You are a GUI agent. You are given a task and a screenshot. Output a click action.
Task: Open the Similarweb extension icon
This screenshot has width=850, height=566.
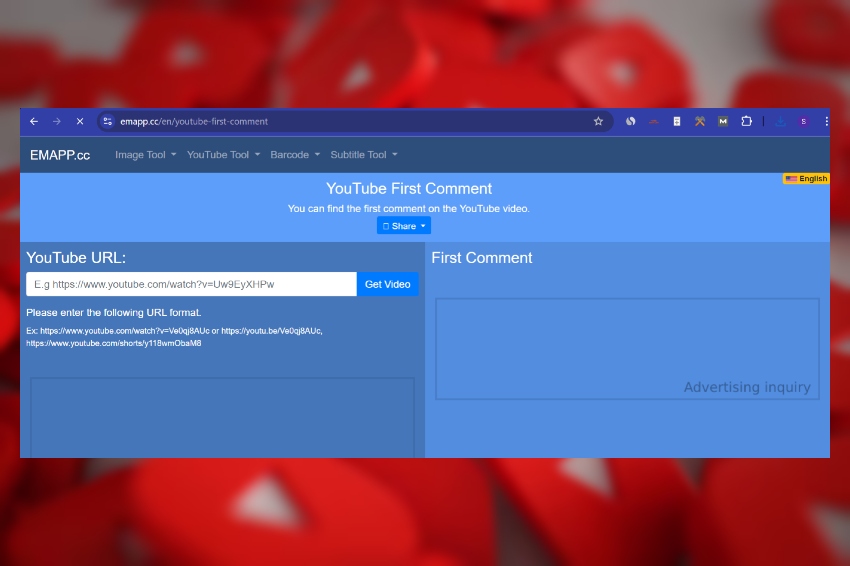tap(630, 121)
